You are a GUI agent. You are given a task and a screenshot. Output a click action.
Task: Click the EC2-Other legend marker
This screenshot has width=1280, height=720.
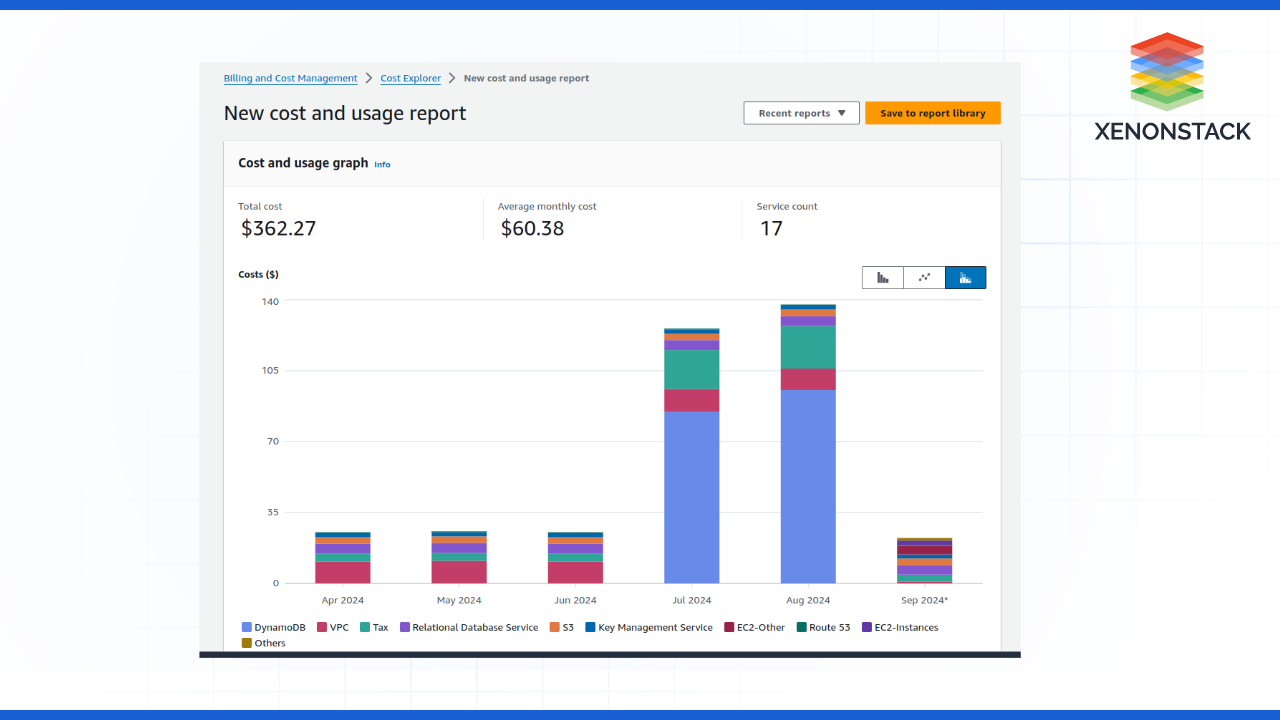pos(729,627)
